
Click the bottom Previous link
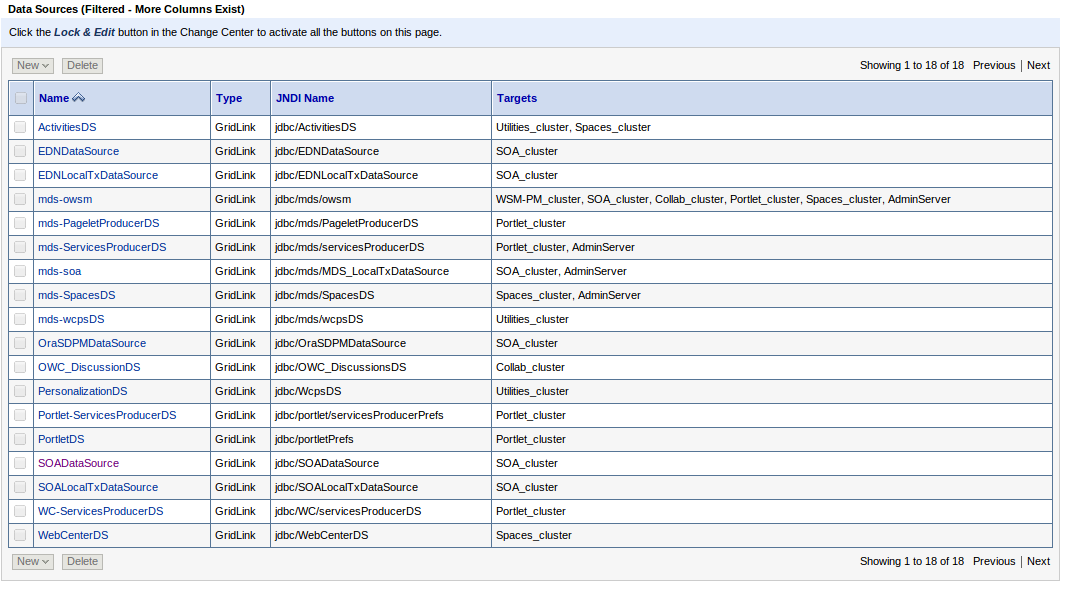(994, 561)
